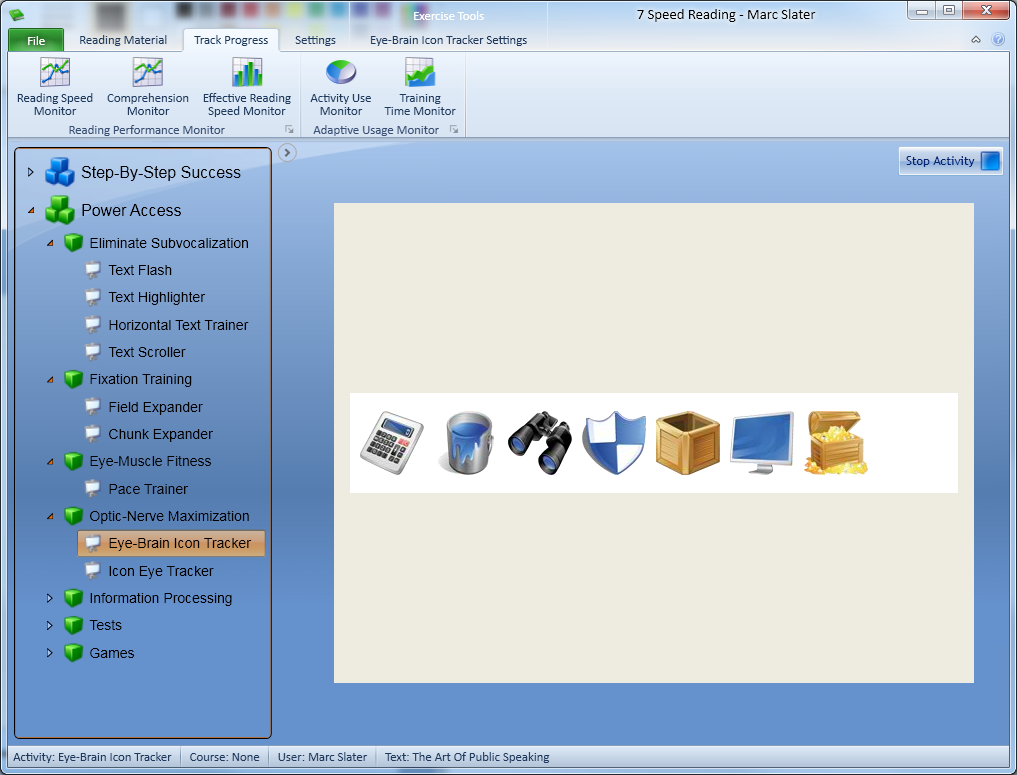Expand the Step-By-Step Success section
This screenshot has width=1017, height=775.
[x=31, y=172]
